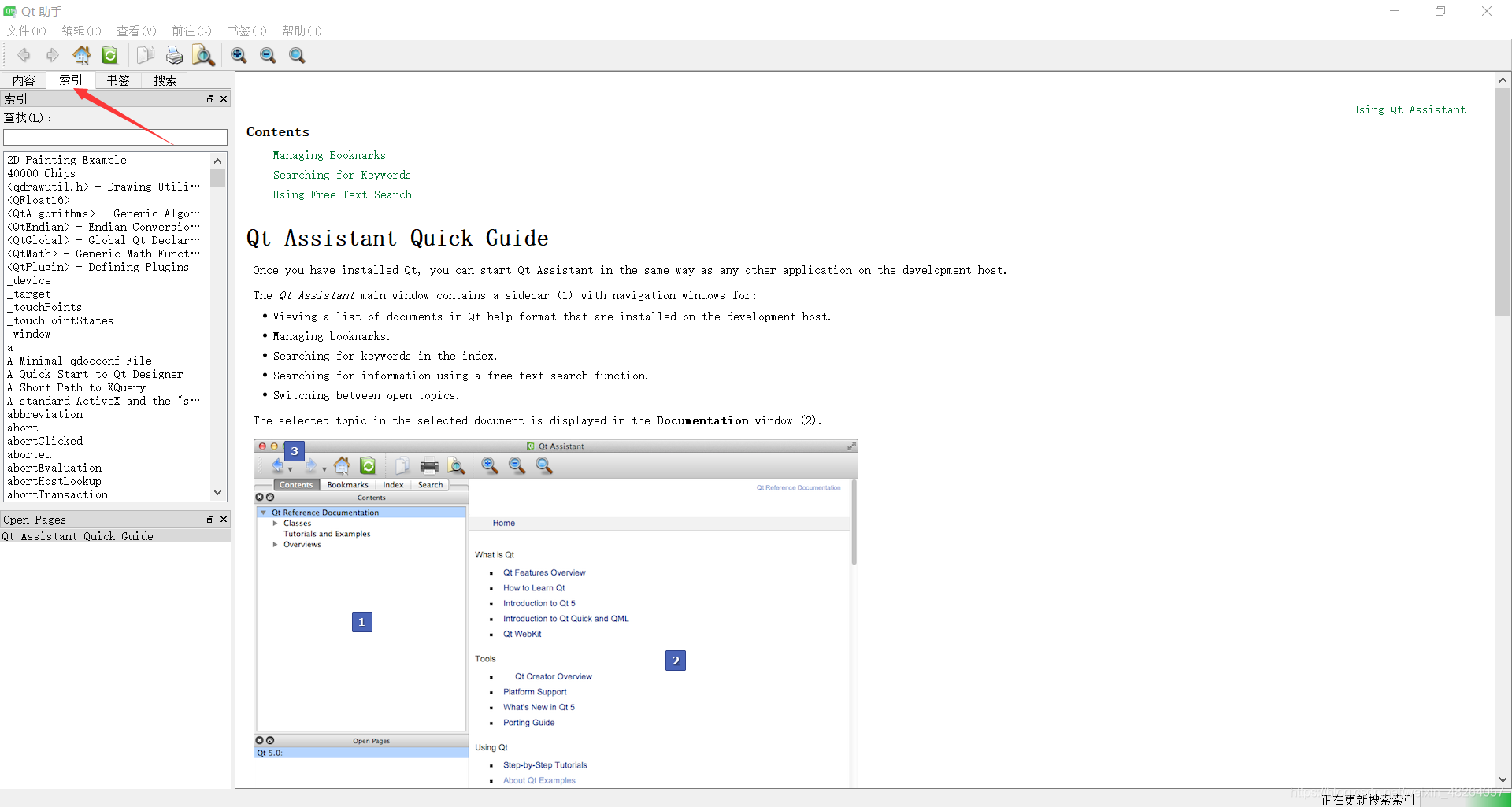This screenshot has height=807, width=1512.
Task: Float the 索引 index panel
Action: [x=210, y=99]
